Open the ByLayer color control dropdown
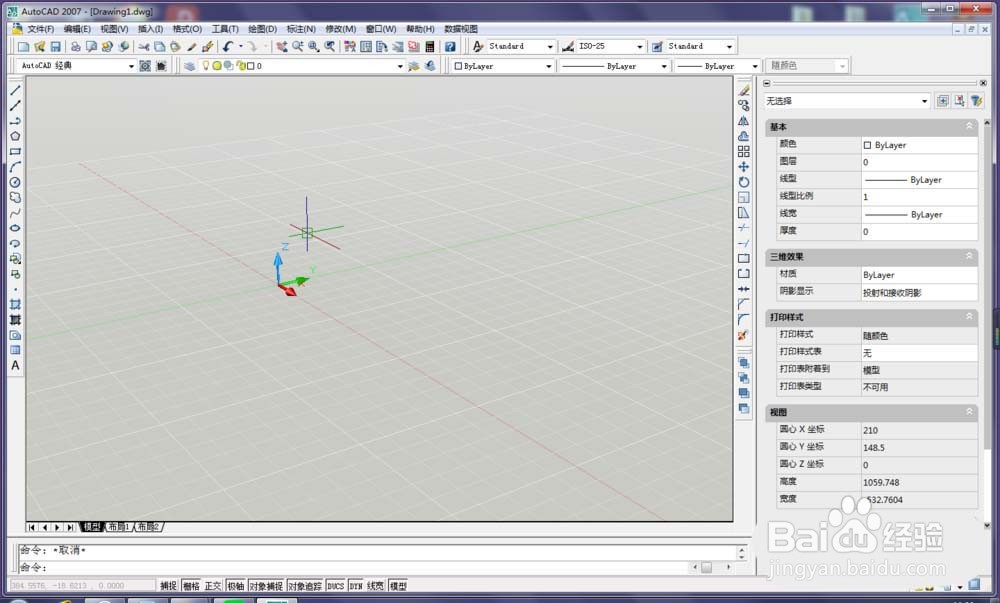Screen dimensions: 1000x603 point(548,66)
